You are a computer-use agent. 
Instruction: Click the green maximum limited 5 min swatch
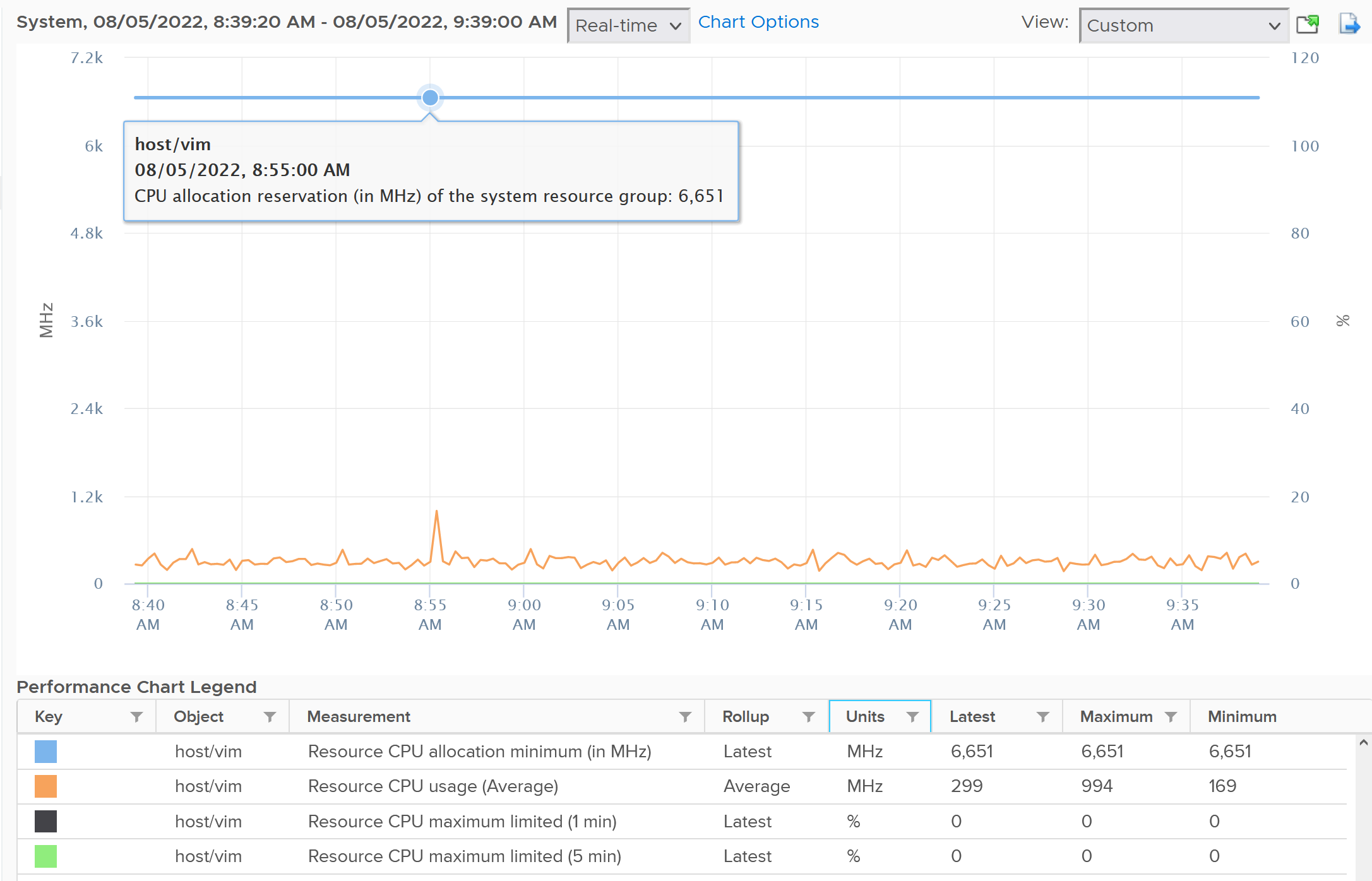tap(45, 856)
